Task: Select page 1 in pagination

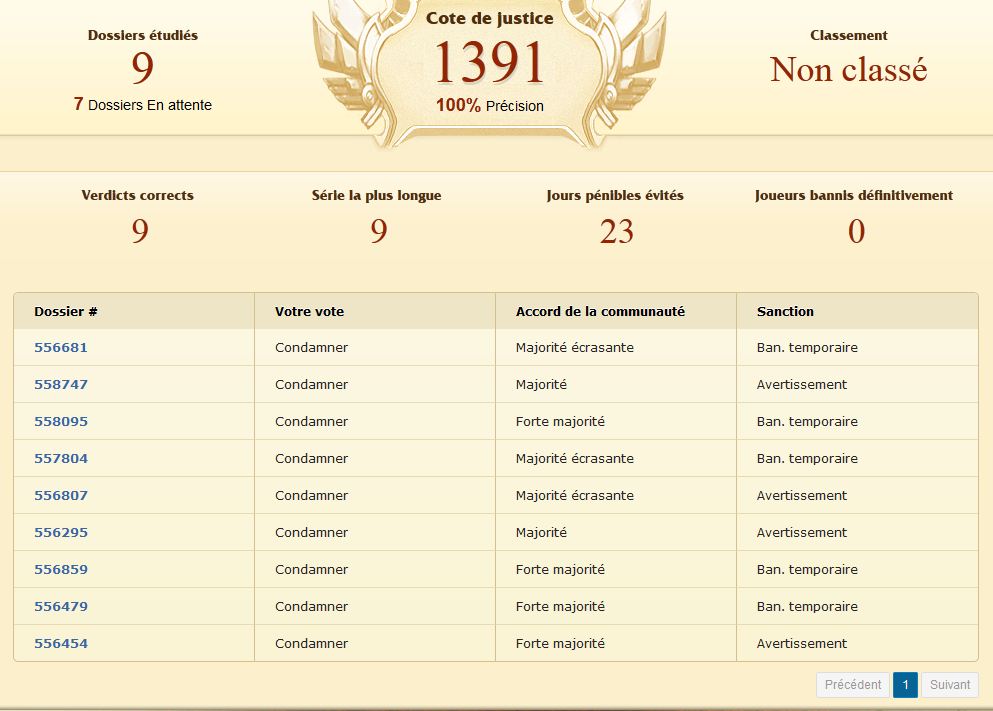Action: (905, 685)
